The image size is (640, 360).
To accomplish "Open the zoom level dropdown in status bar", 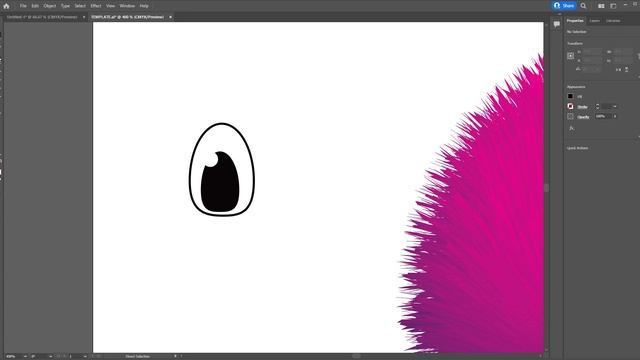I will click(x=25, y=356).
